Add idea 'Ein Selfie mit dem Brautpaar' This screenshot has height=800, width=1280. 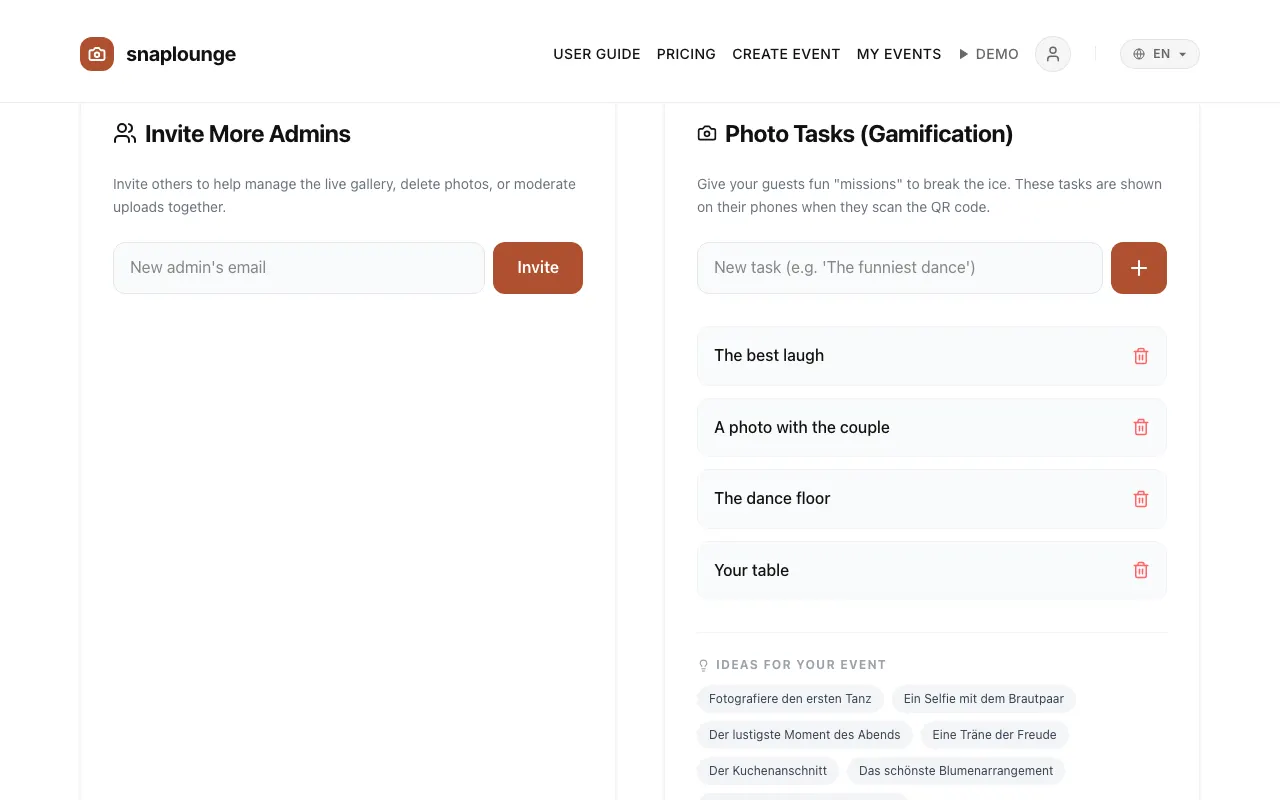coord(984,699)
